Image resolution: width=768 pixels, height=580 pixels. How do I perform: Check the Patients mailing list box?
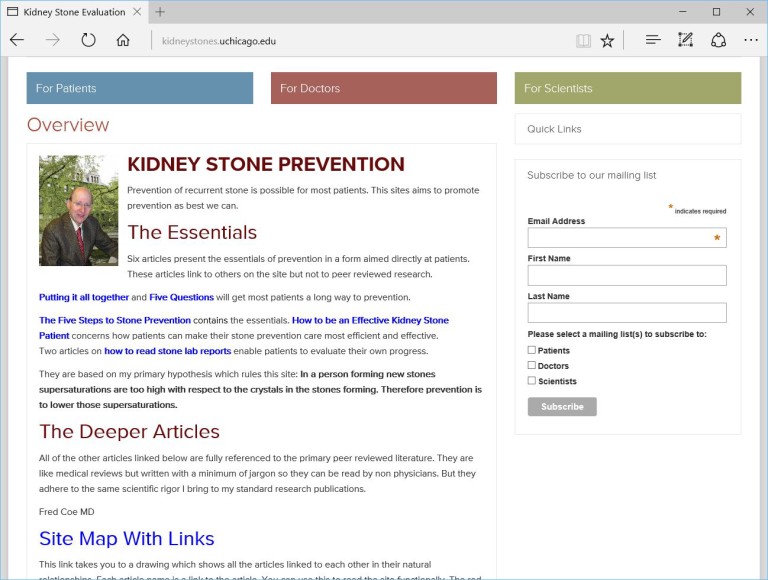pos(531,350)
